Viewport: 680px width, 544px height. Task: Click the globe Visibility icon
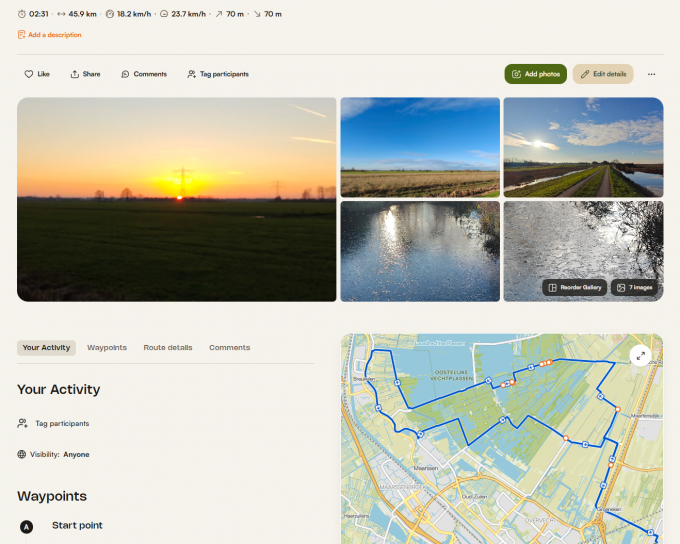[22, 454]
